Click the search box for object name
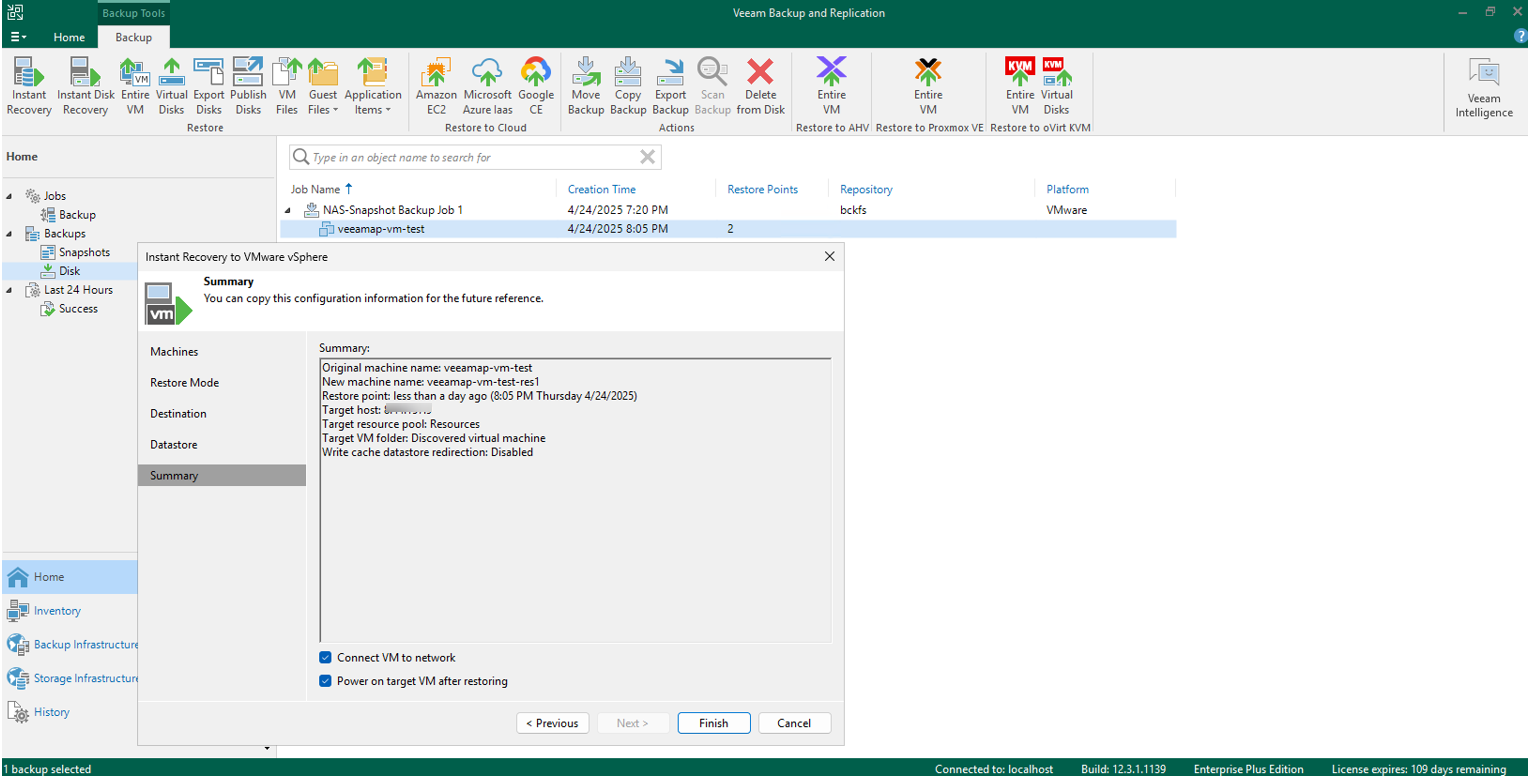This screenshot has height=776, width=1530. [475, 157]
